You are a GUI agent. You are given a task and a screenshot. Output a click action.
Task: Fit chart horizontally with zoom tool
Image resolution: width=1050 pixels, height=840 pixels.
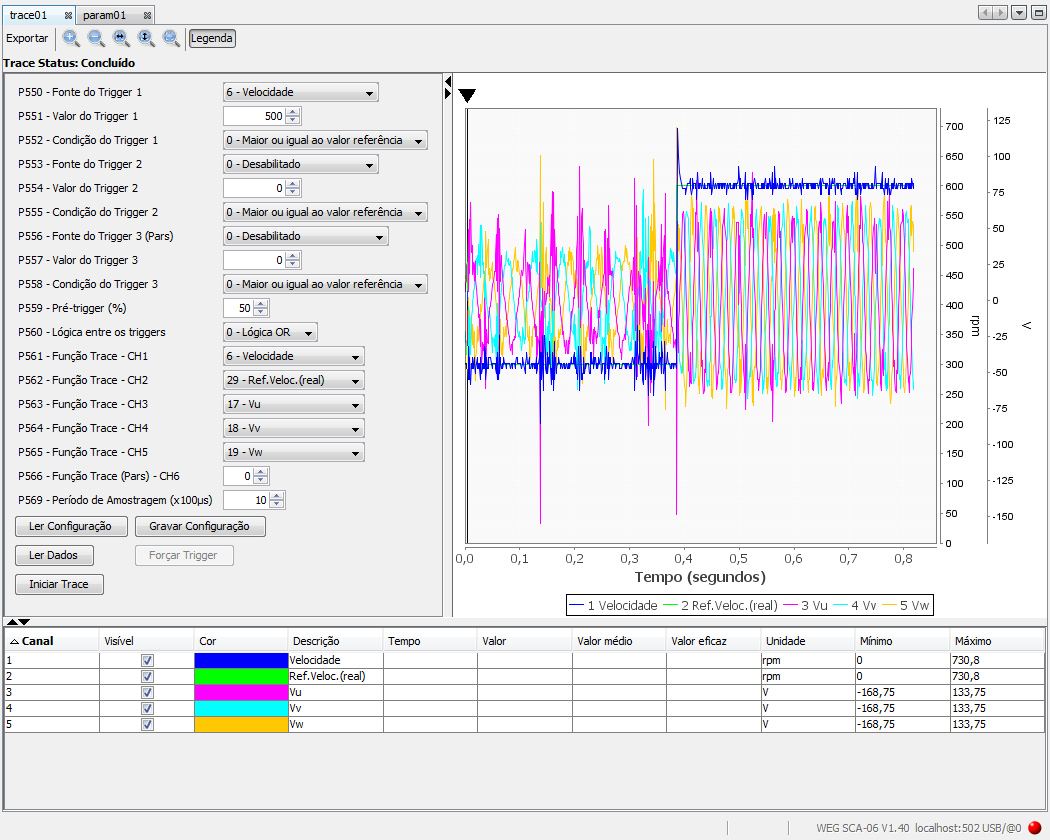point(120,38)
